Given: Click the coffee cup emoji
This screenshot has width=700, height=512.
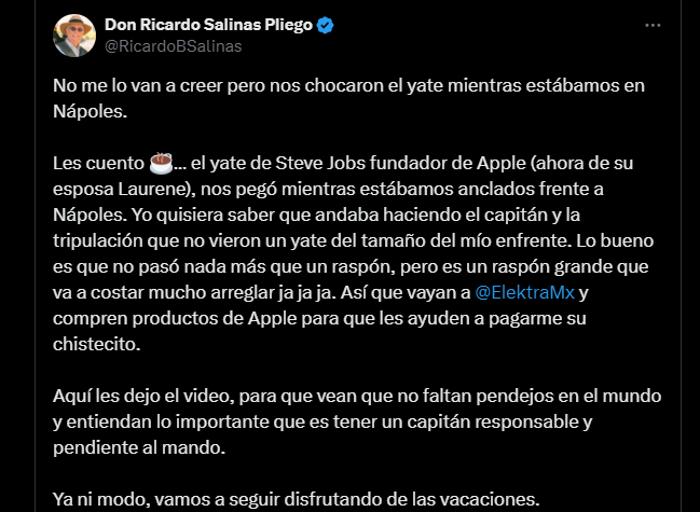Looking at the screenshot, I should 161,163.
